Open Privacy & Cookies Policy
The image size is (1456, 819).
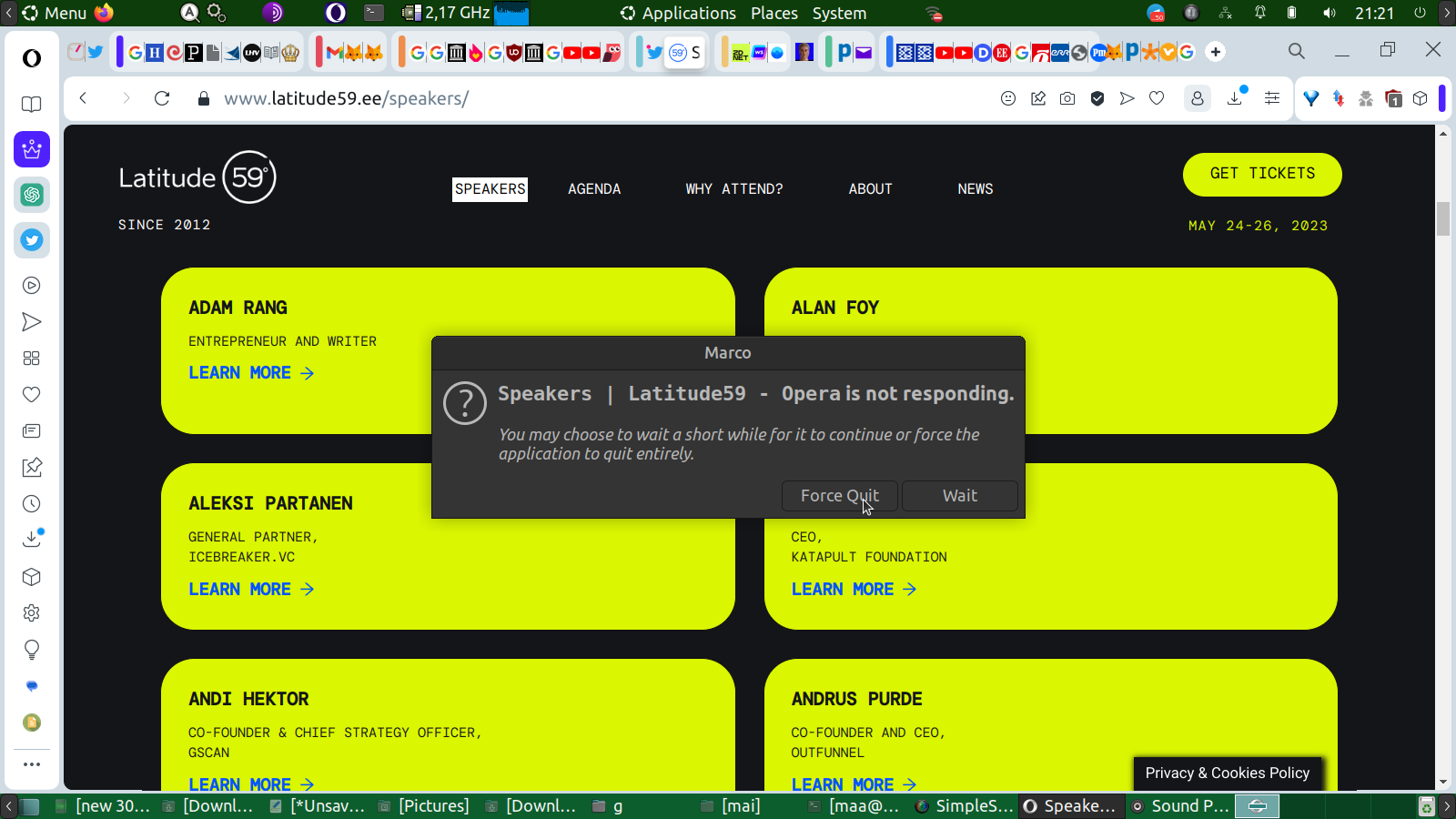click(x=1228, y=773)
